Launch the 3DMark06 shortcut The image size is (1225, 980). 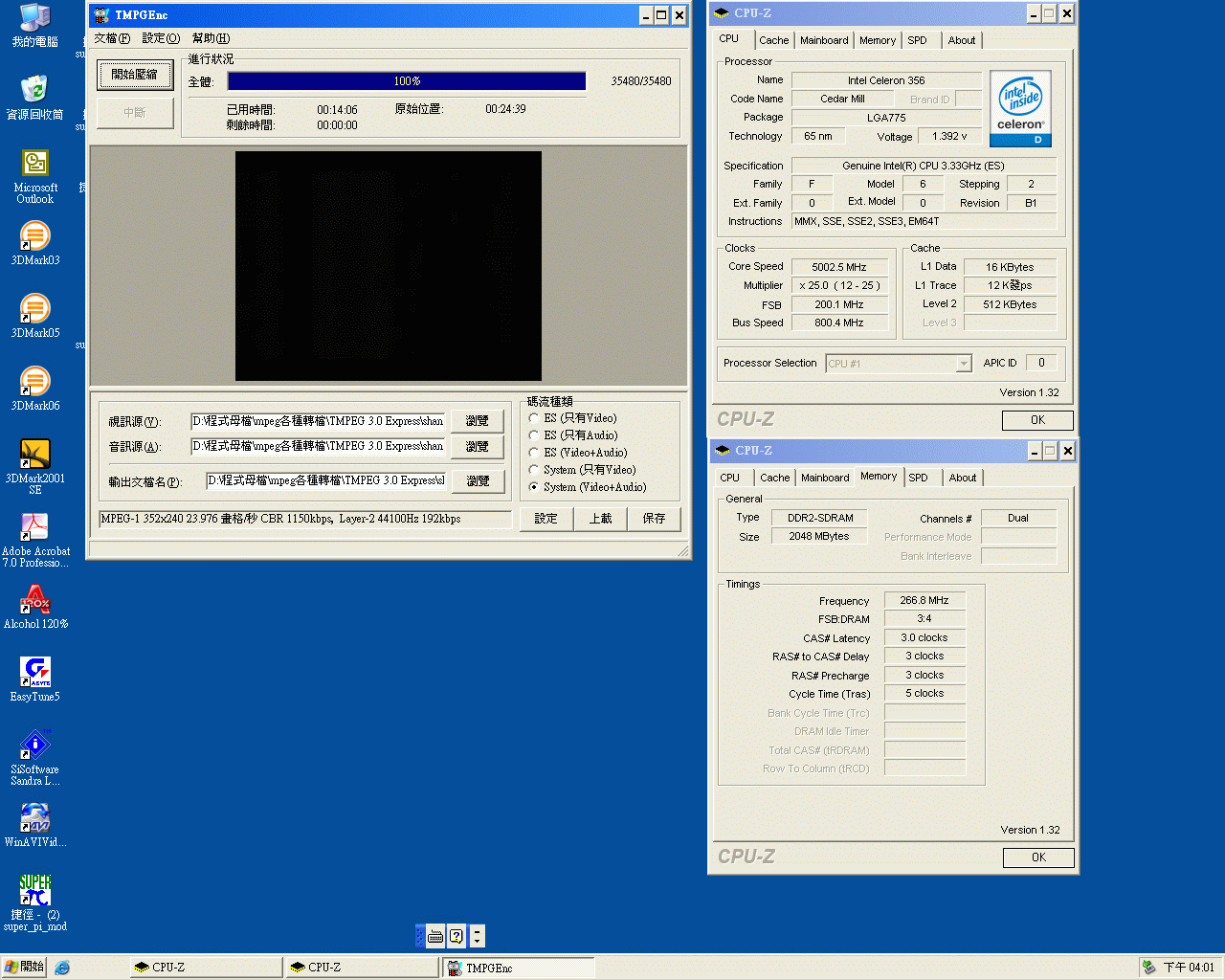[x=35, y=388]
